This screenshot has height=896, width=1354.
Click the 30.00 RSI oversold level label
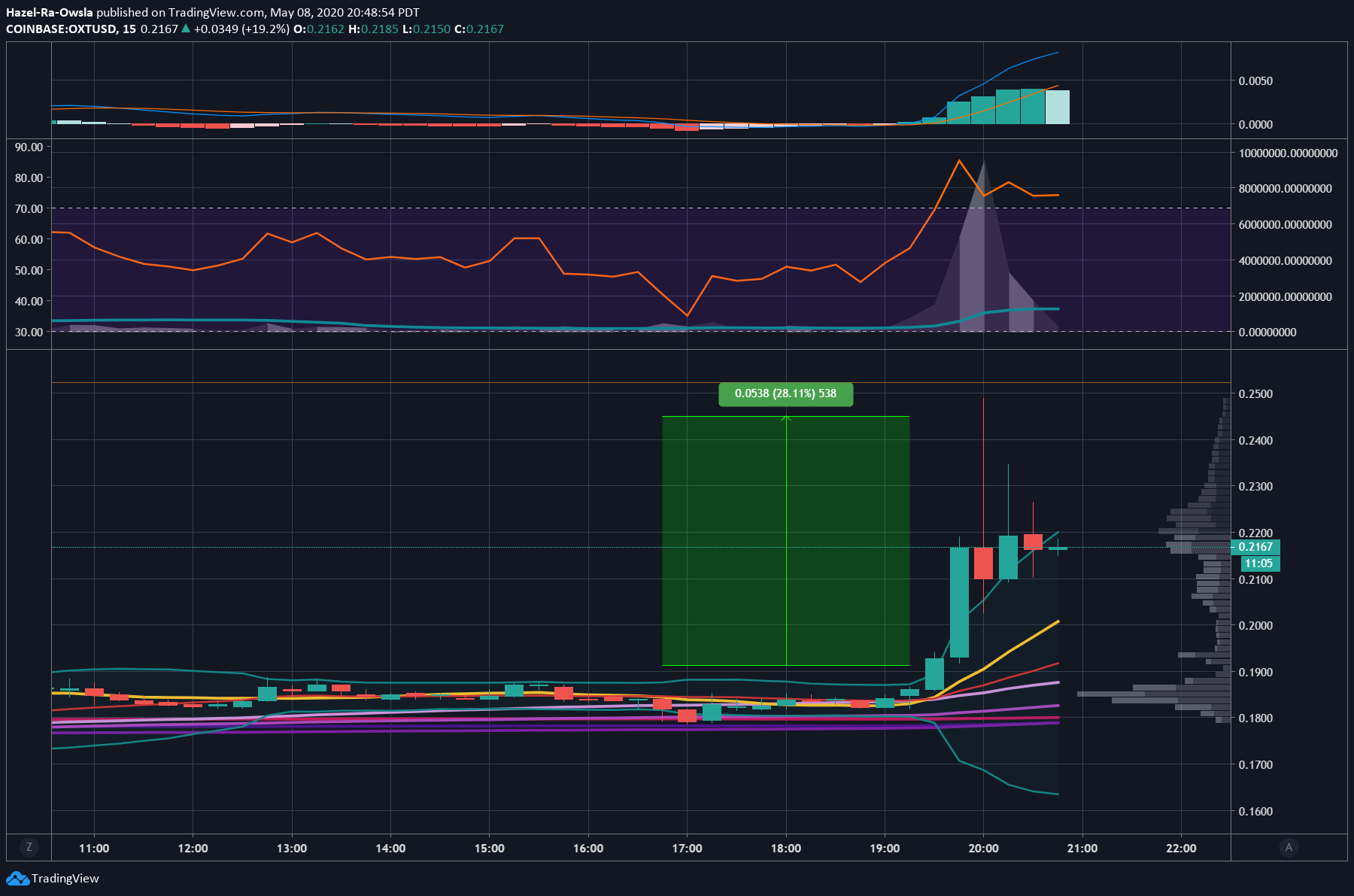29,332
